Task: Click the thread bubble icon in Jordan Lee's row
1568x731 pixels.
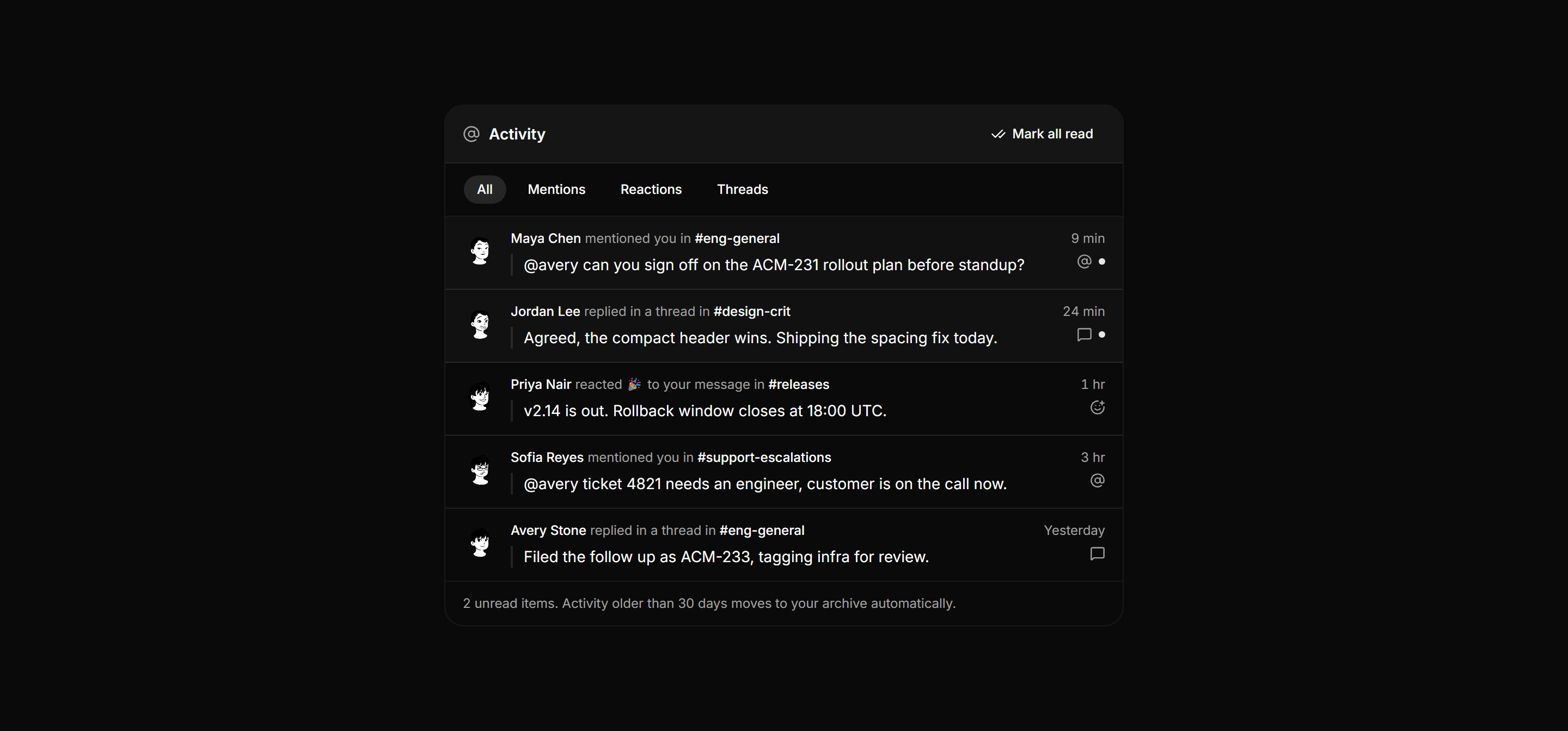Action: coord(1084,334)
